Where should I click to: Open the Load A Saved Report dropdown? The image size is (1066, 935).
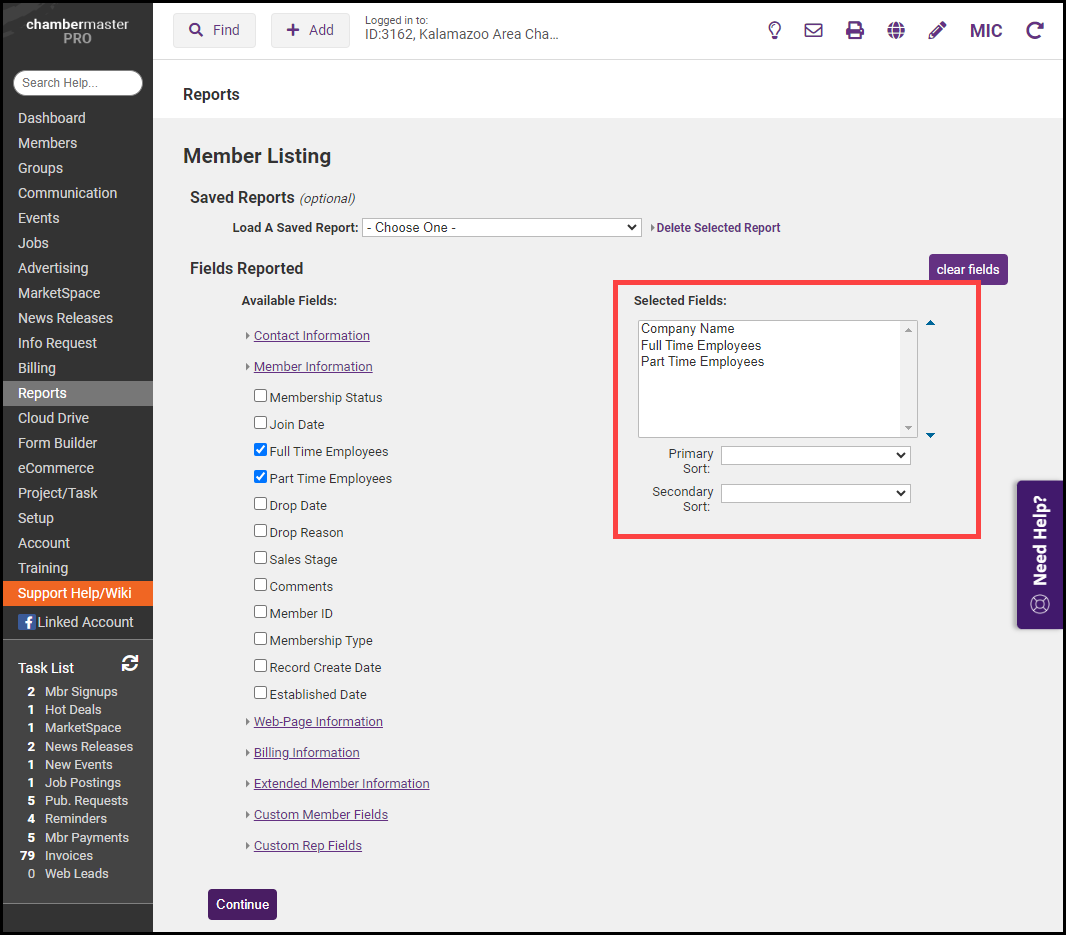(501, 228)
